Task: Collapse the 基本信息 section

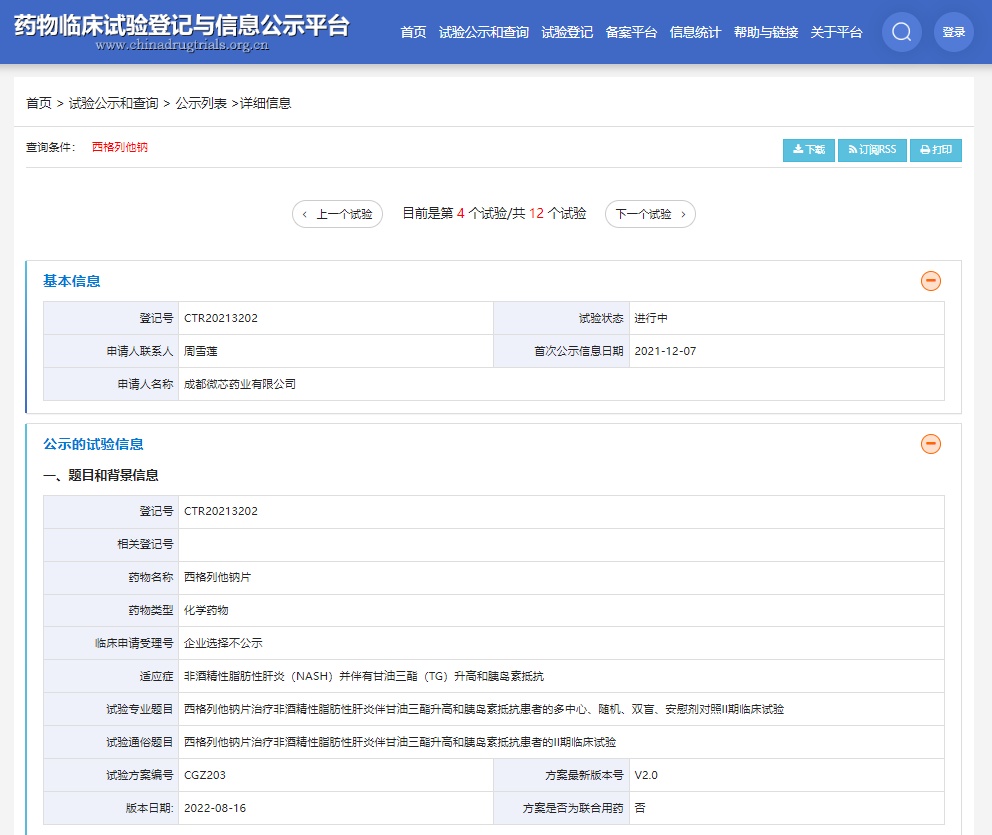Action: 930,281
